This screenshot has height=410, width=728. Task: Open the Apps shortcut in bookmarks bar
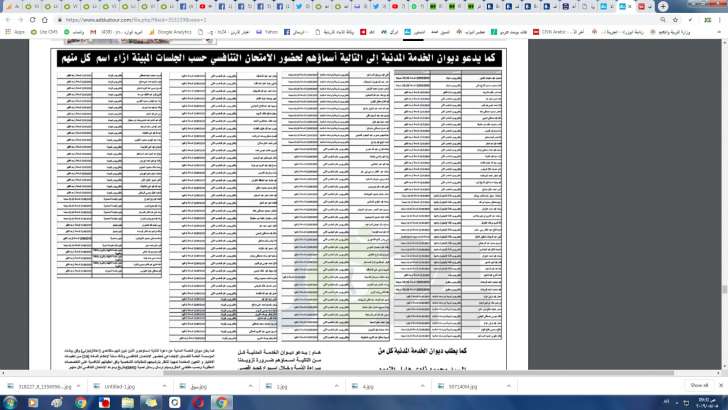(x=17, y=32)
